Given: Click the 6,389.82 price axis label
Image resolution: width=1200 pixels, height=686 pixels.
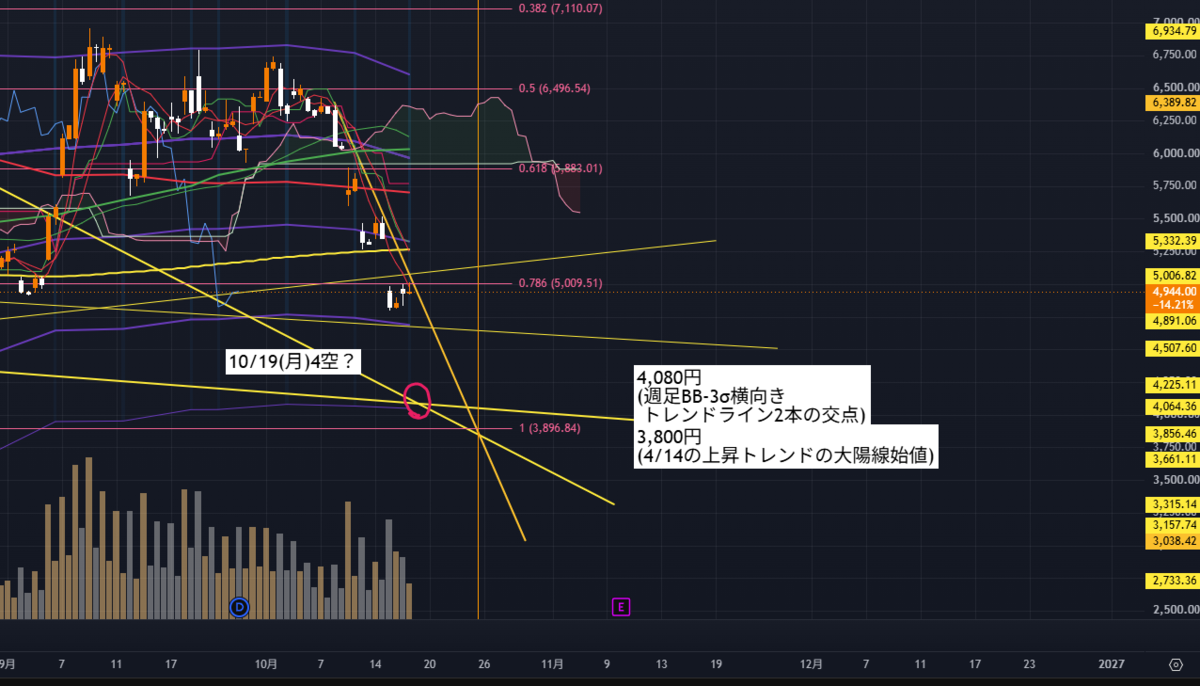Looking at the screenshot, I should pos(1174,103).
